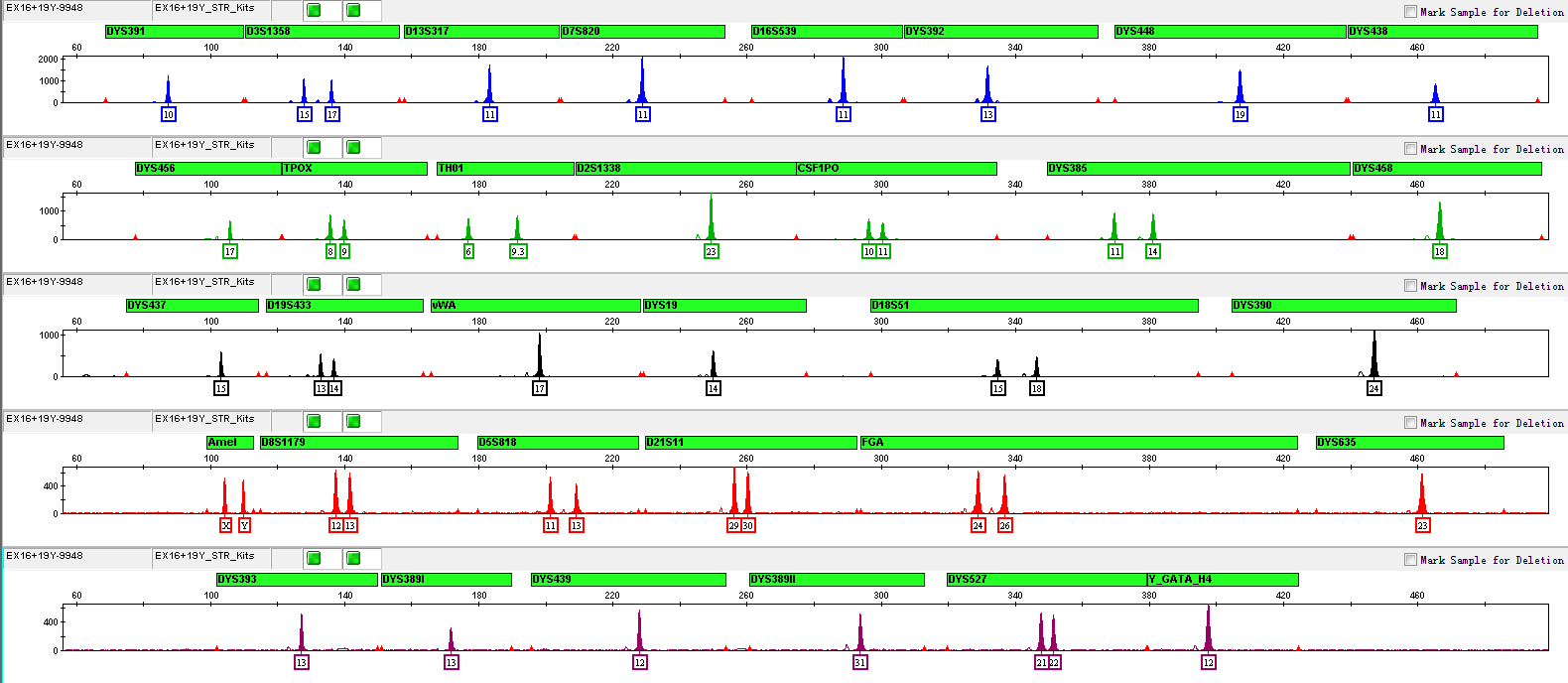The image size is (1568, 683).
Task: Click allele label 12 under Y_GATA_H4 peak
Action: tap(1209, 662)
